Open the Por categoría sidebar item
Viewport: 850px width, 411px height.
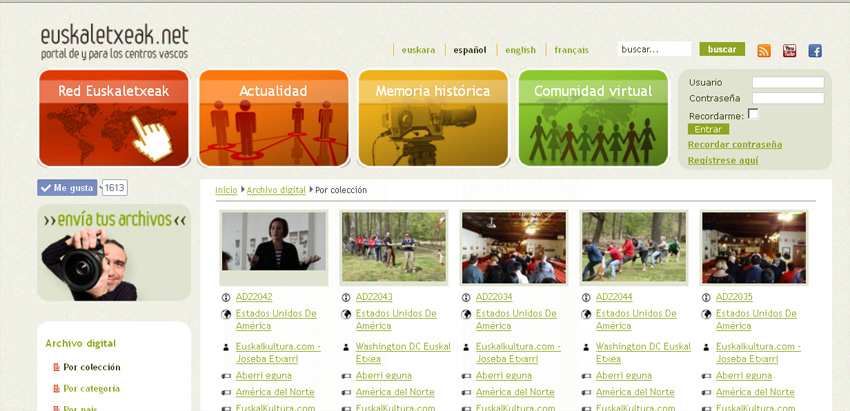tap(92, 389)
